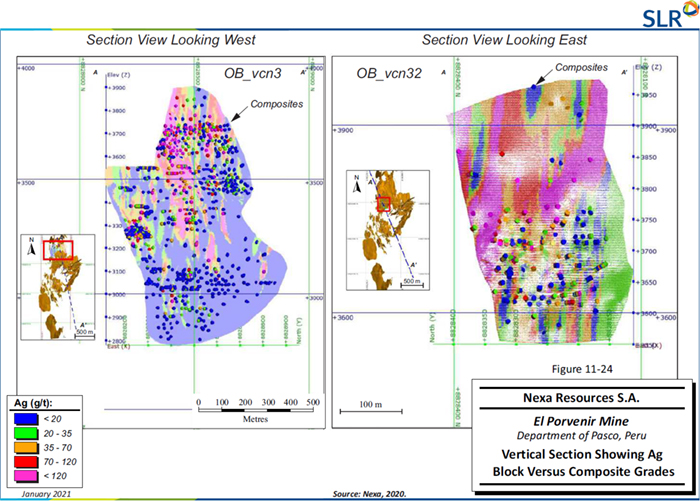Click the 'Section View Looking West' heading
Image resolution: width=700 pixels, height=501 pixels.
point(171,40)
